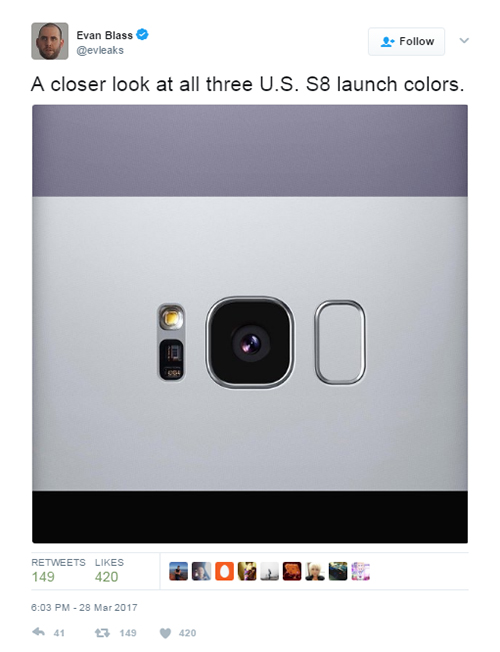The width and height of the screenshot is (500, 652).
Task: Click the orange egg avatar liker
Action: click(x=224, y=571)
